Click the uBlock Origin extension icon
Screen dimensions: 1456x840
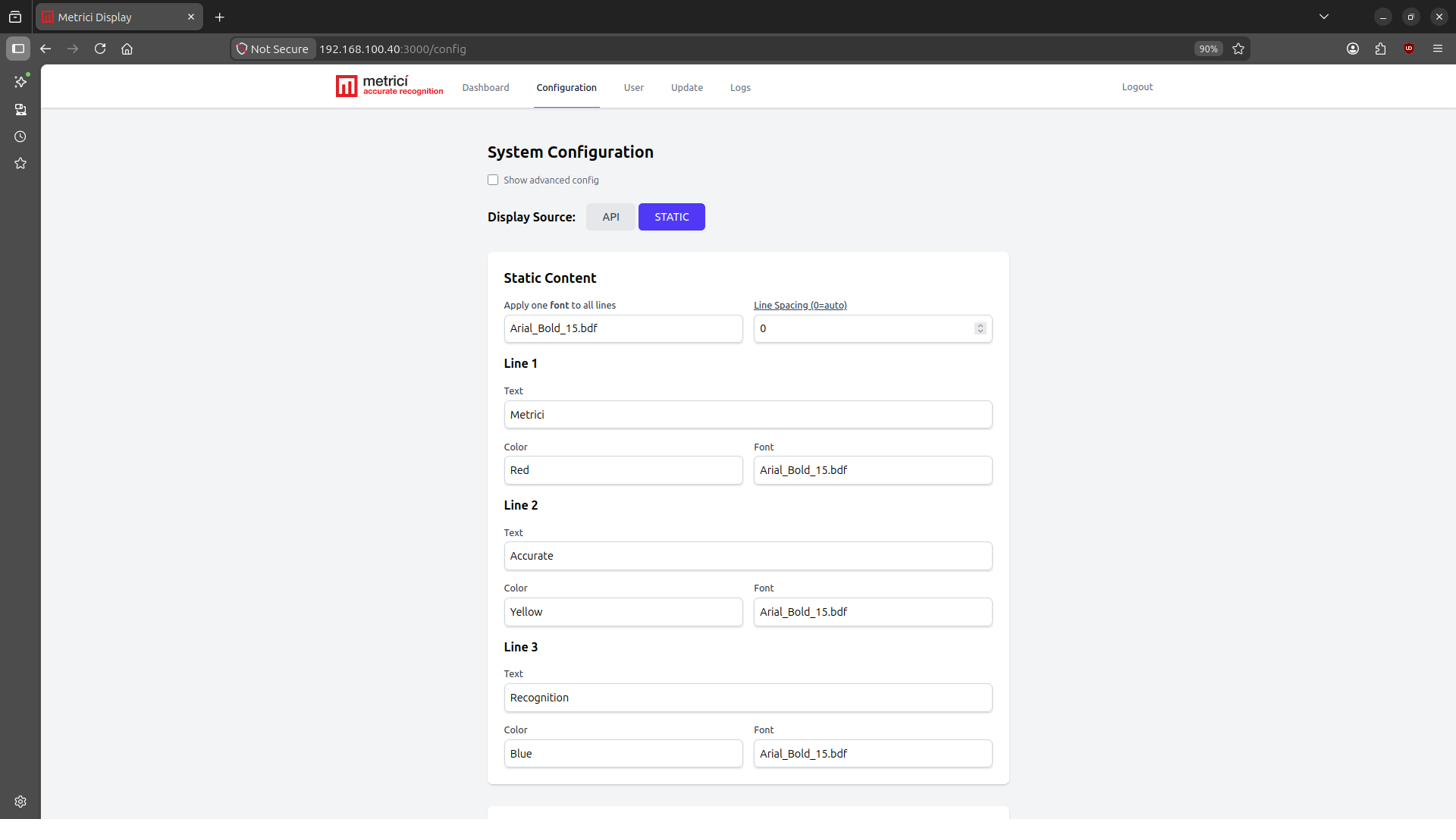pyautogui.click(x=1409, y=49)
